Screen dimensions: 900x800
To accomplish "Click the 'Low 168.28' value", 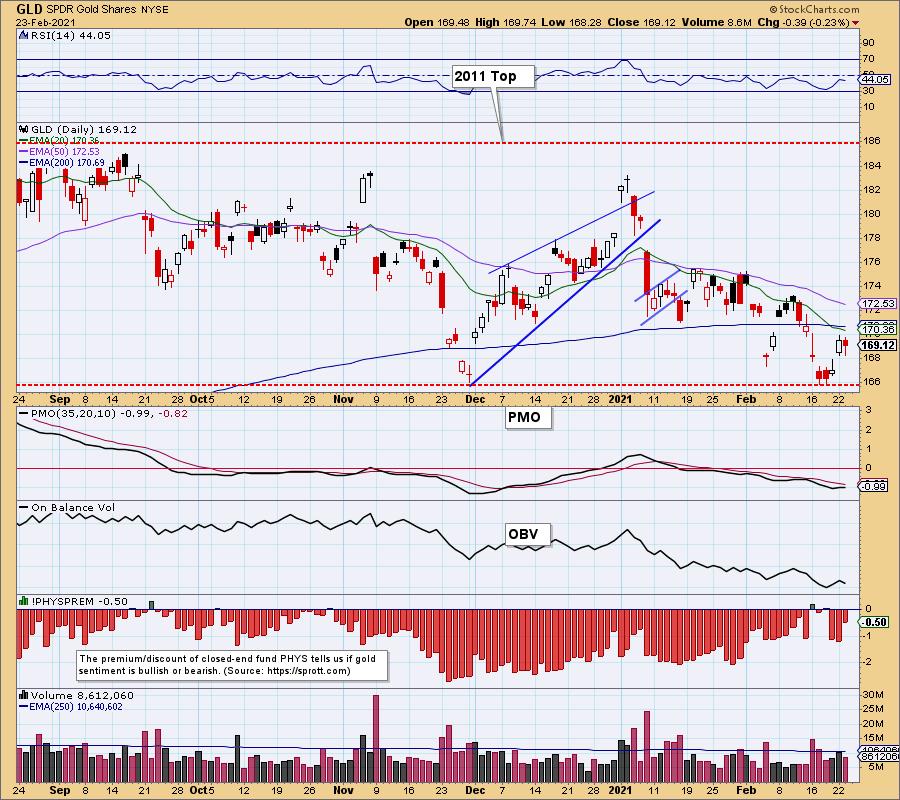I will pyautogui.click(x=572, y=22).
